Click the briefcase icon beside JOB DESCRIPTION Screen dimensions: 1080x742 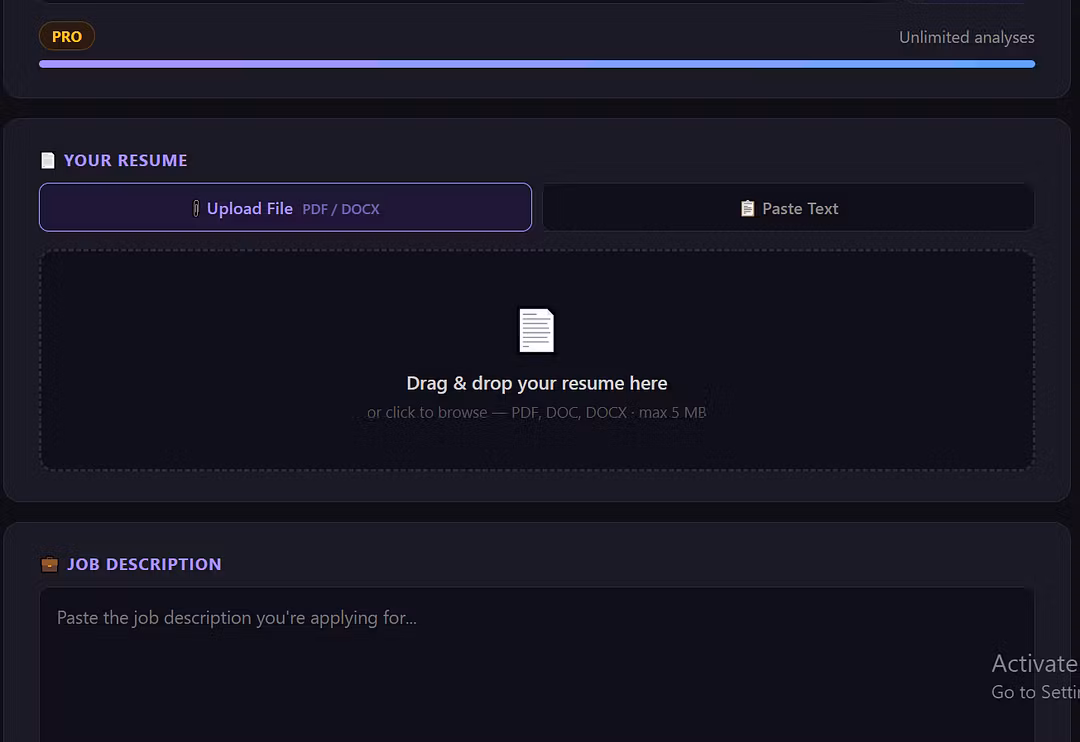(50, 564)
